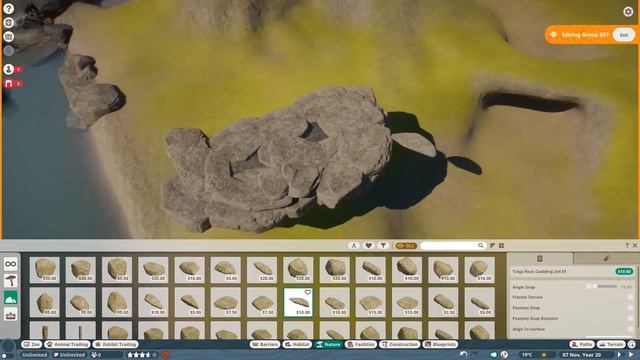Favourite the selected rock via heart icon
The image size is (640, 360).
point(307,292)
